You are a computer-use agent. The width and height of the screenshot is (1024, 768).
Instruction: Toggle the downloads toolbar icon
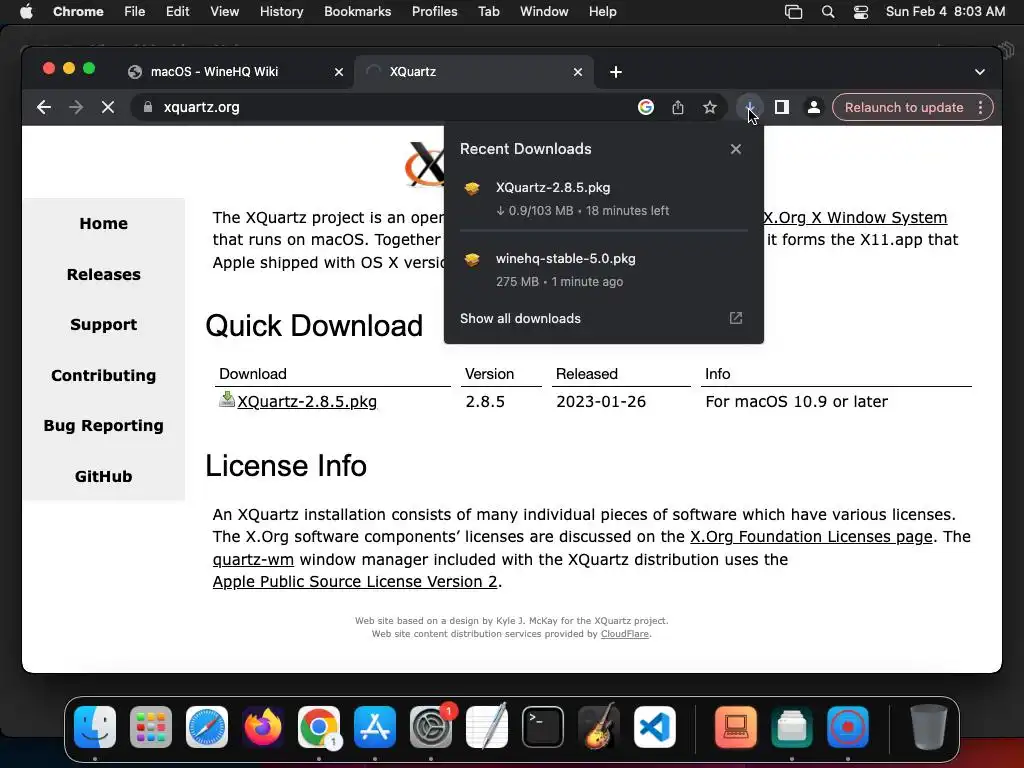click(750, 107)
